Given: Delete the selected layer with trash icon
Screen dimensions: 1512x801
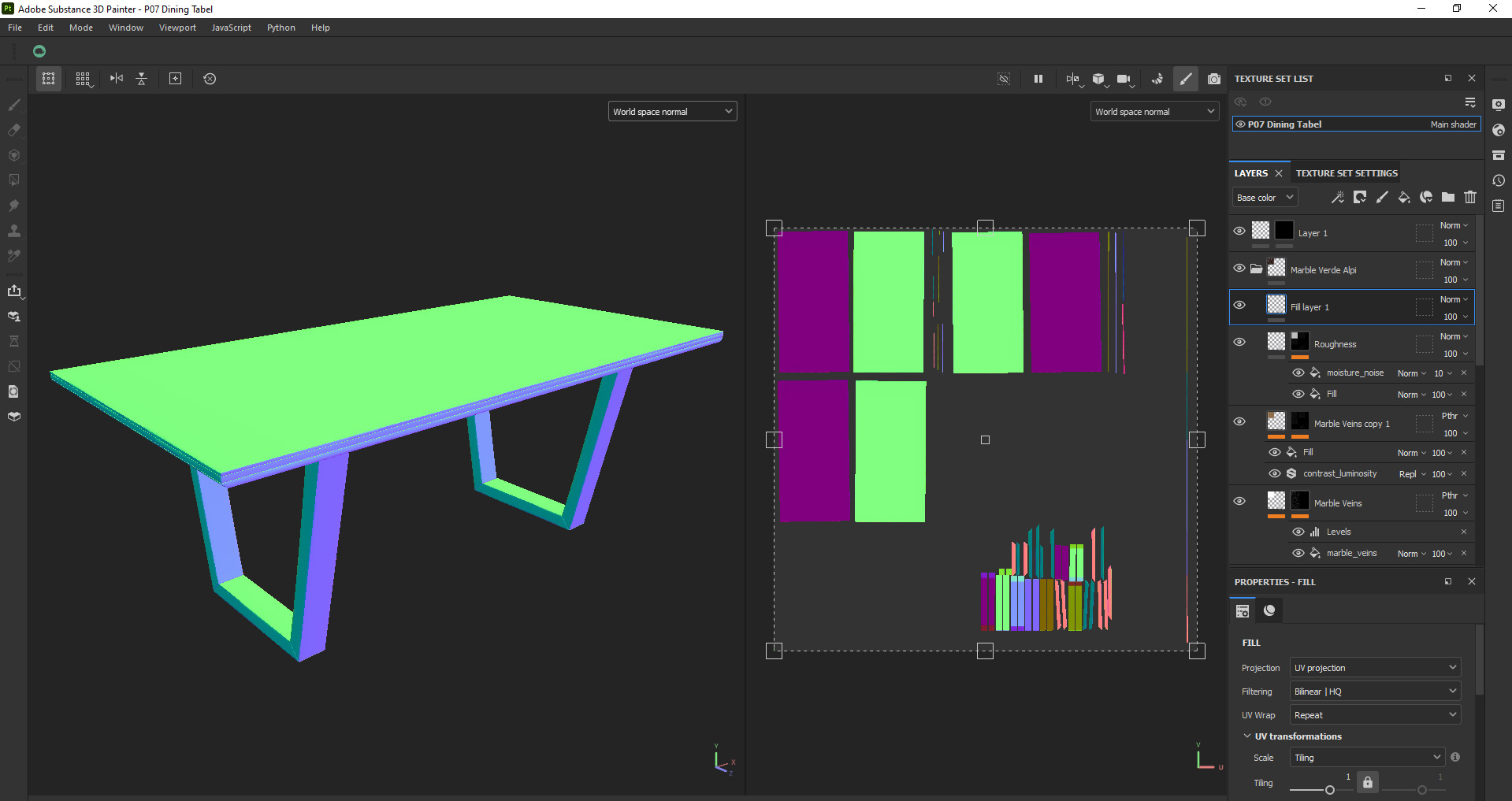Looking at the screenshot, I should point(1470,198).
